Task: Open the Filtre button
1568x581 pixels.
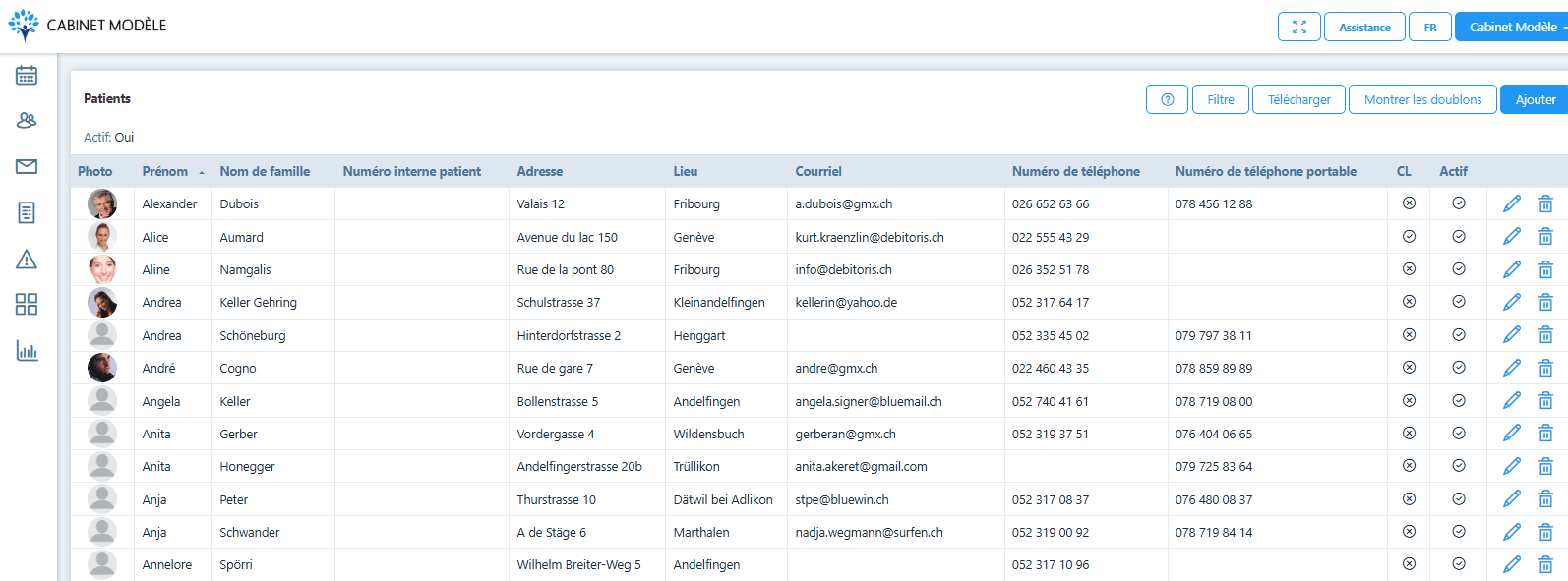Action: coord(1221,99)
